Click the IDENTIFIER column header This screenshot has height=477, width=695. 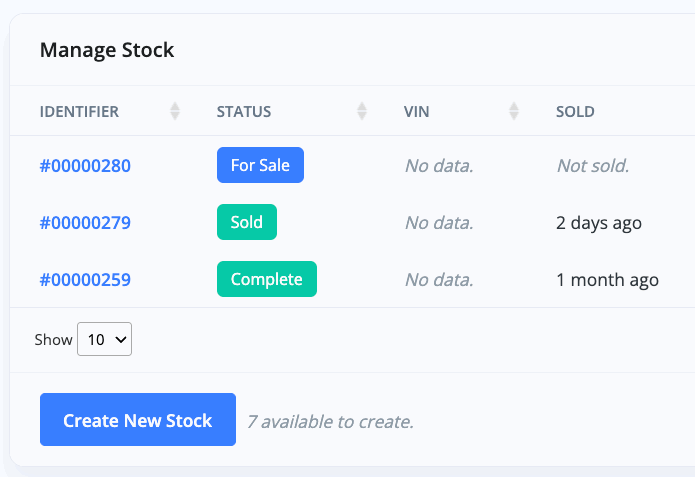79,111
